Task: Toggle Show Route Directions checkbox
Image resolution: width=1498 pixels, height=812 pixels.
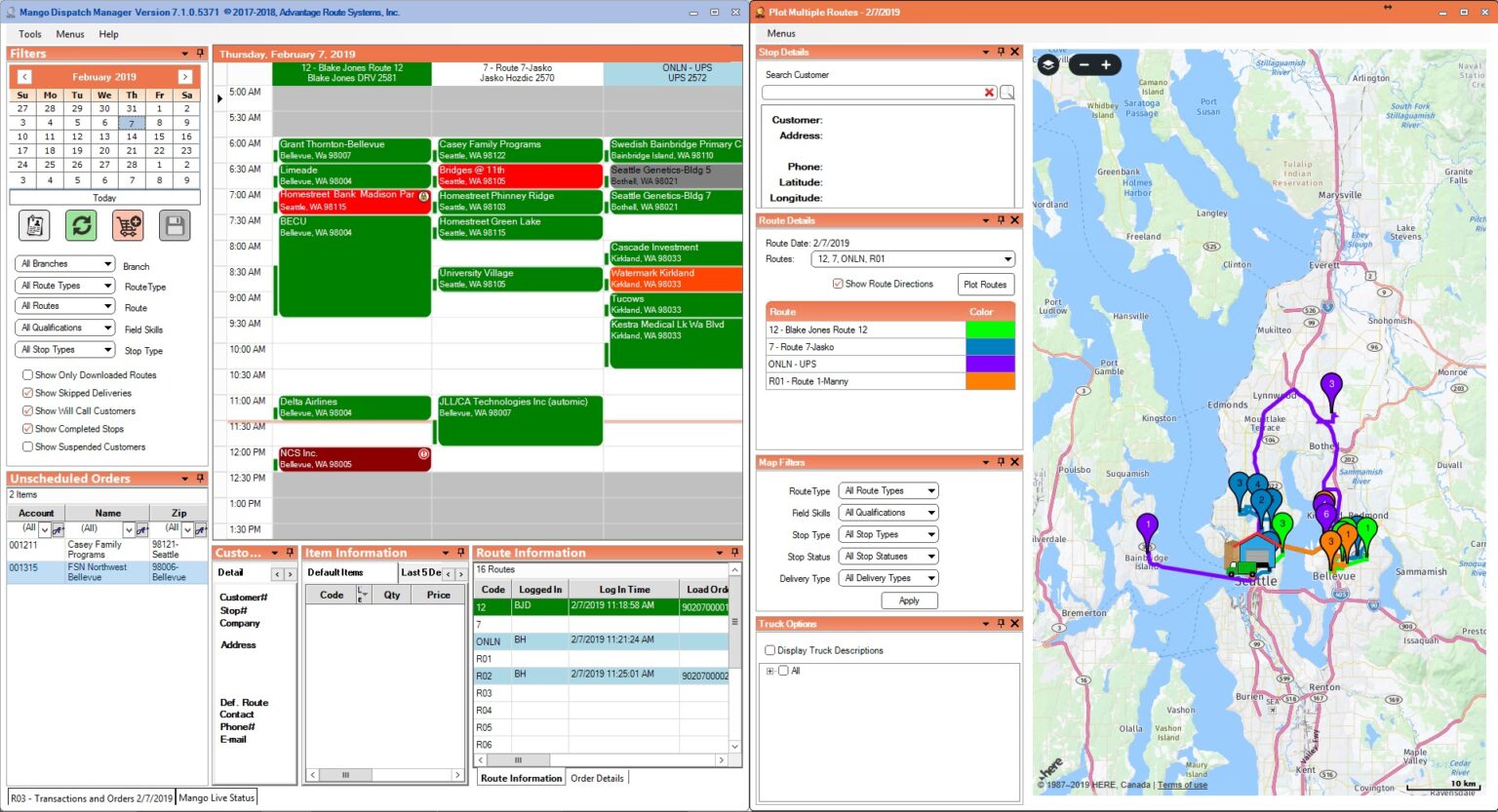Action: click(x=838, y=284)
